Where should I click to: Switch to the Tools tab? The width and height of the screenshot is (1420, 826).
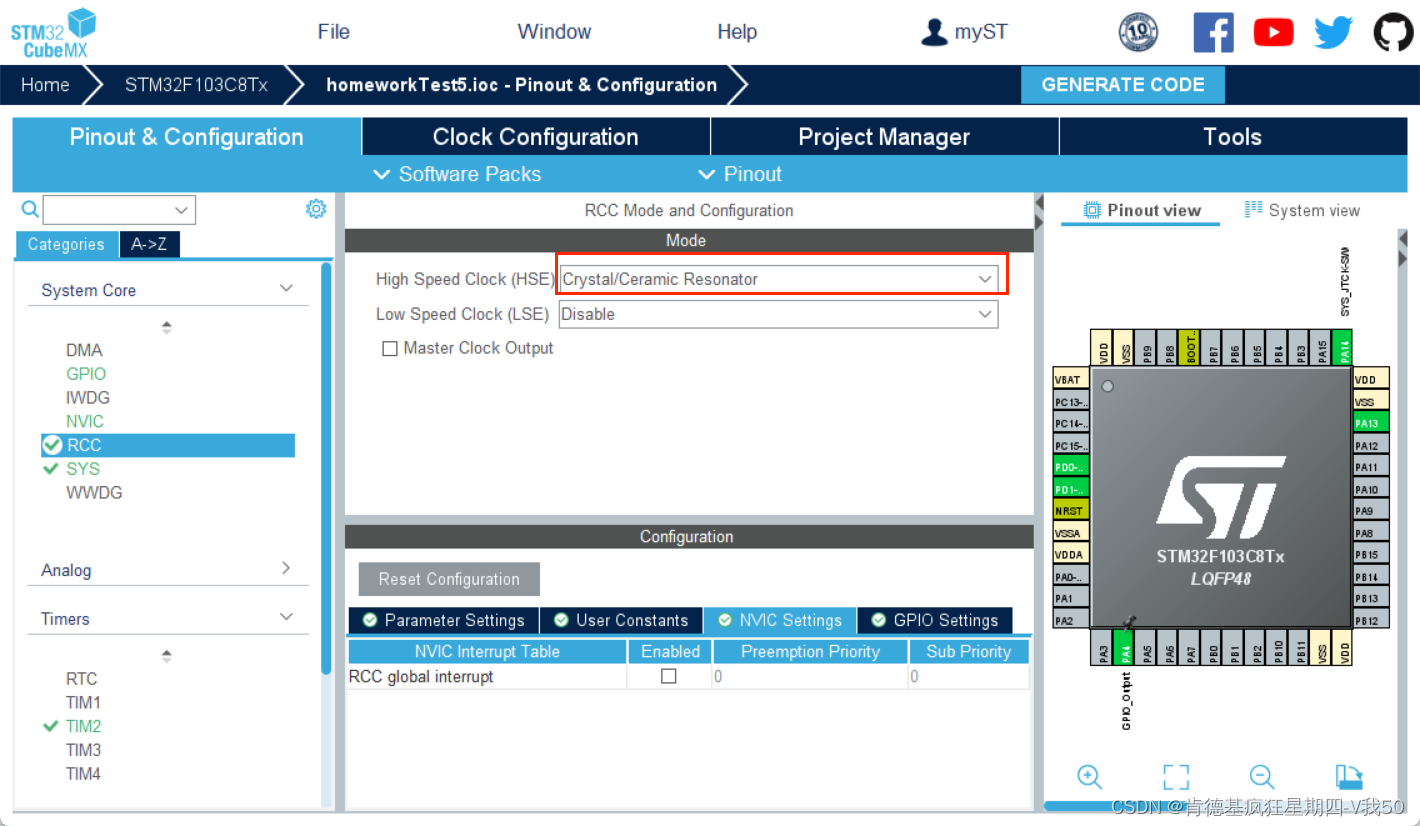pos(1232,137)
